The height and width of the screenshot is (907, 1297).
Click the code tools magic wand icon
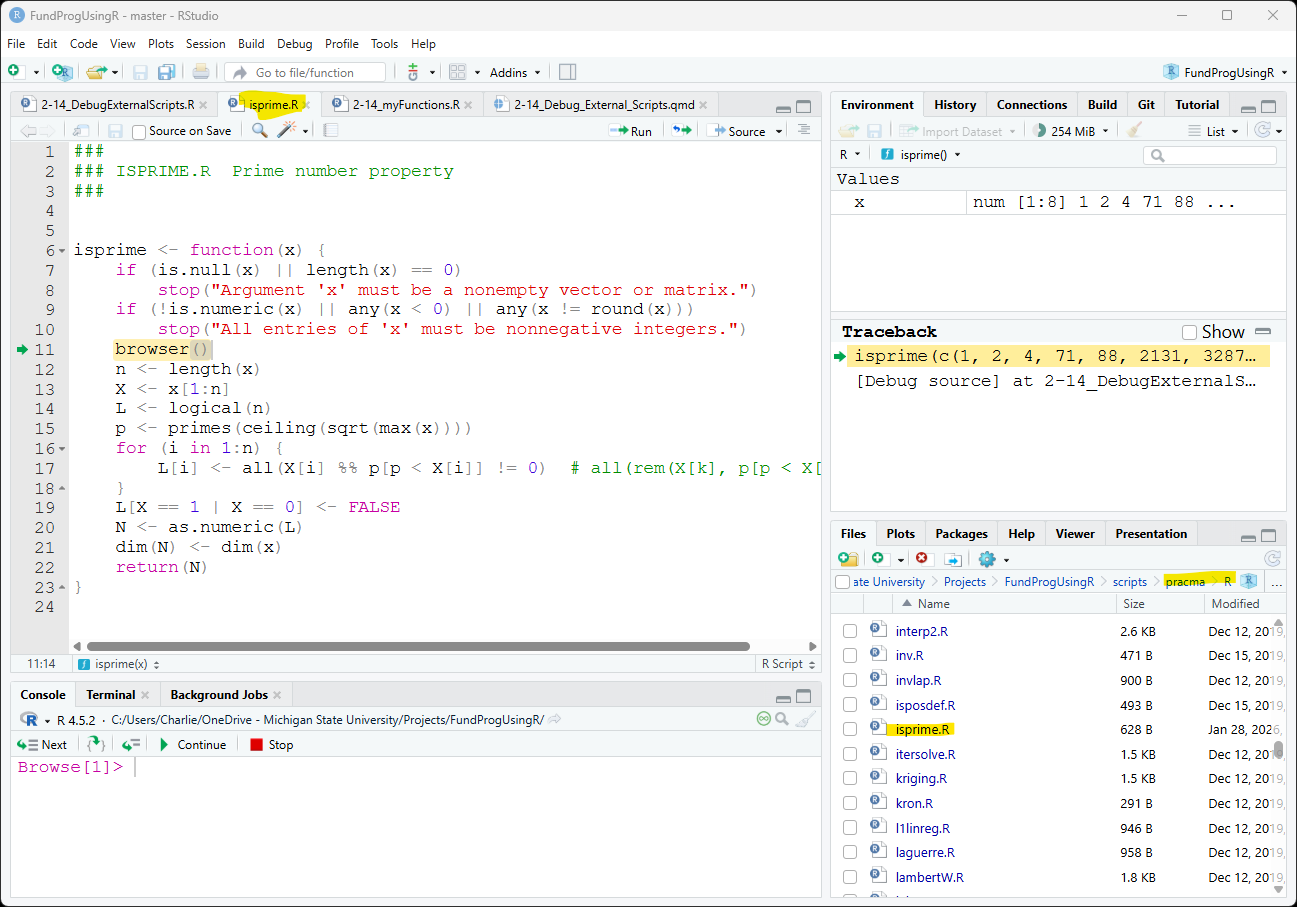[287, 130]
